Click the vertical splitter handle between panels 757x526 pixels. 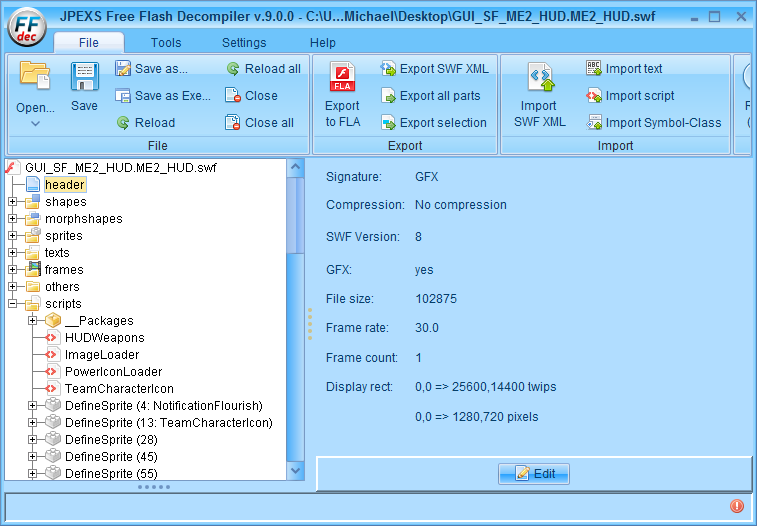pyautogui.click(x=310, y=324)
